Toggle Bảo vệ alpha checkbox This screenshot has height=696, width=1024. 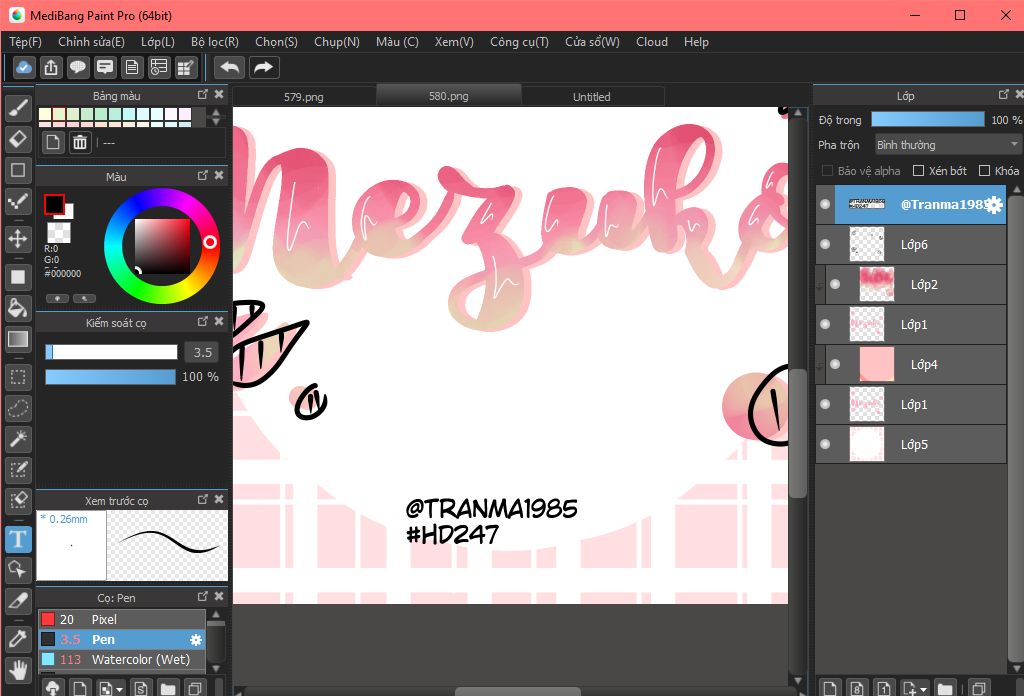click(827, 170)
